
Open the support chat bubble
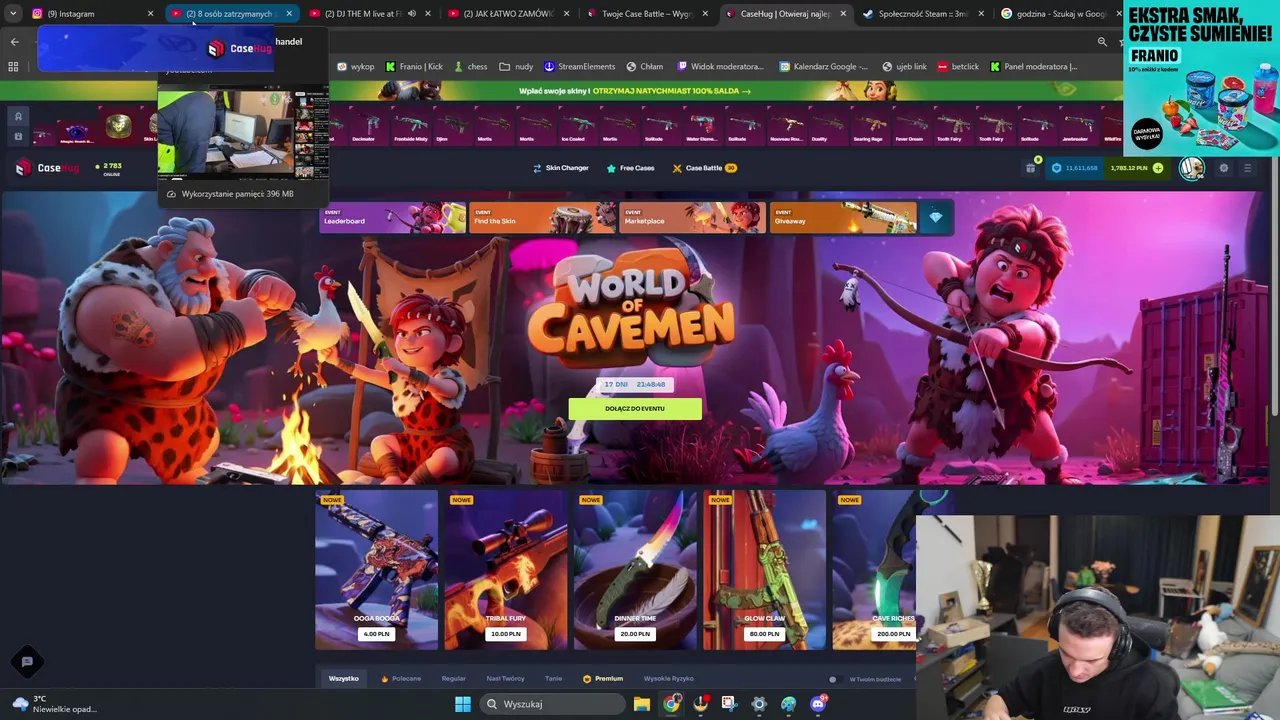coord(27,661)
